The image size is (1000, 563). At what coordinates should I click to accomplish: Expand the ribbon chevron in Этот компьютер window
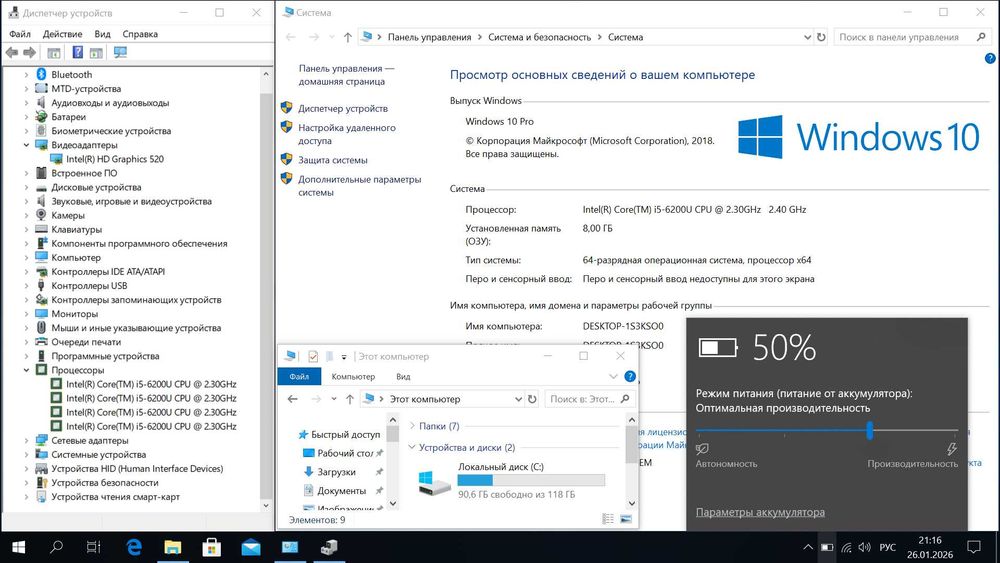(x=613, y=376)
